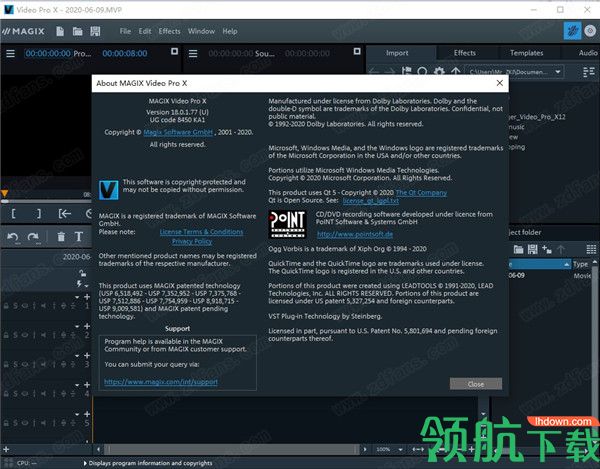Toggle track 1 visibility eye
Image resolution: width=600 pixels, height=469 pixels.
click(24, 306)
